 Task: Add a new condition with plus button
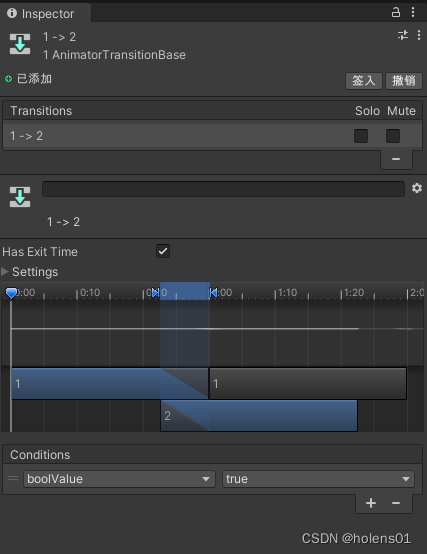371,503
